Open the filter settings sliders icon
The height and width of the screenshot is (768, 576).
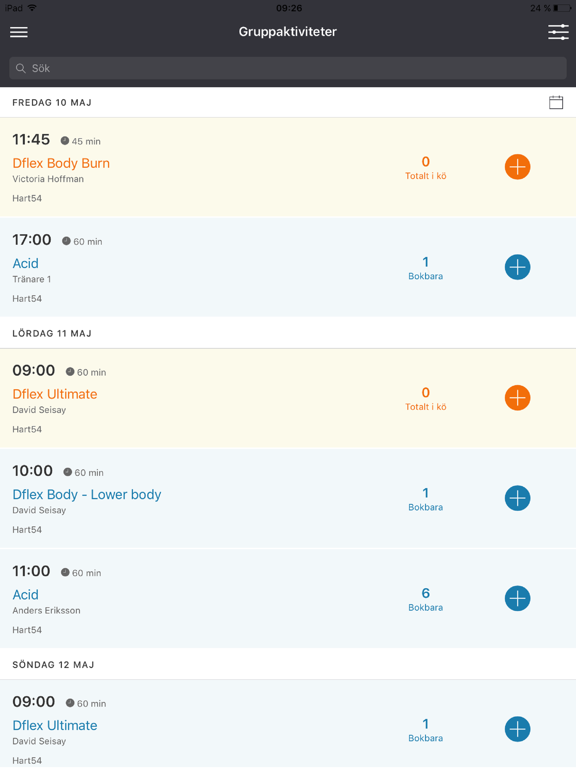pyautogui.click(x=558, y=32)
